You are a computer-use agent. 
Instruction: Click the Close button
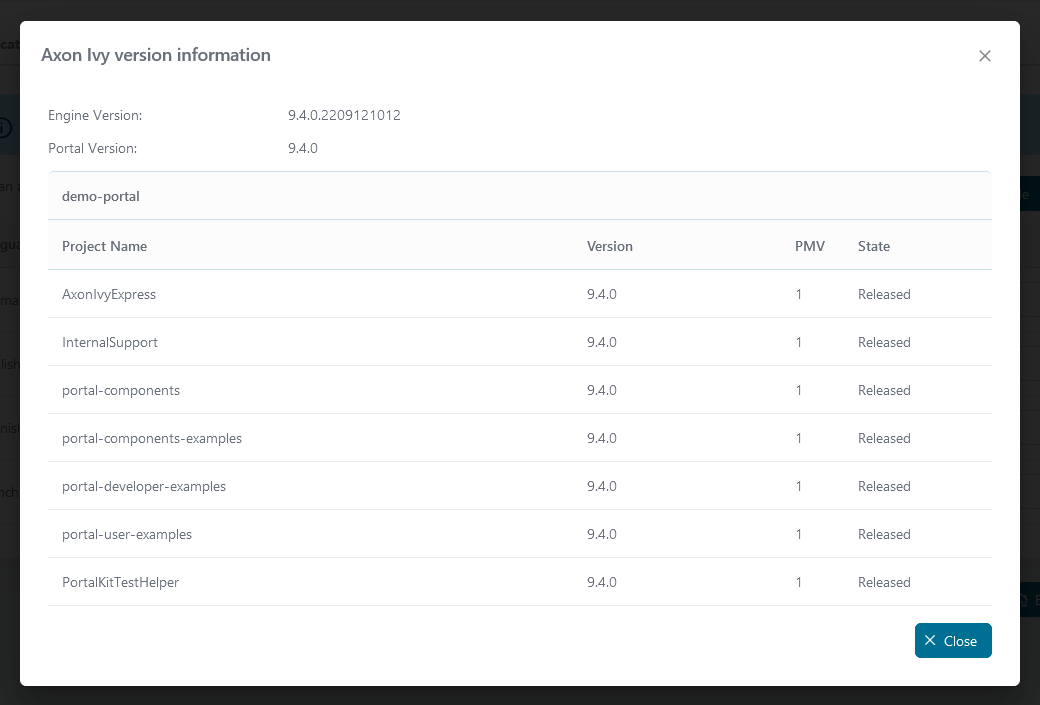[x=953, y=641]
